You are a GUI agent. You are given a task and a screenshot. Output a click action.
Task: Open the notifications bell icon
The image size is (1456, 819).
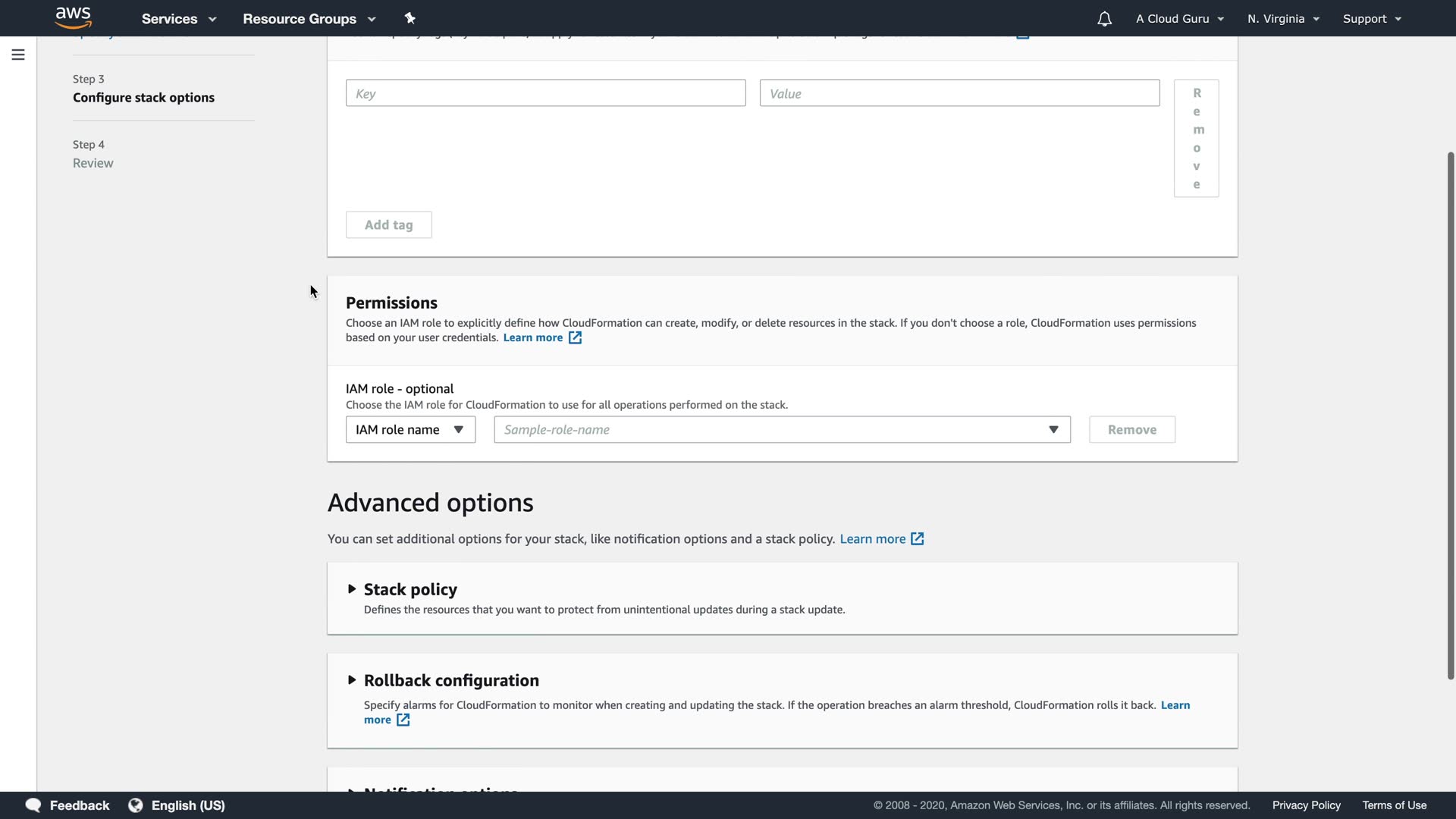(x=1104, y=19)
